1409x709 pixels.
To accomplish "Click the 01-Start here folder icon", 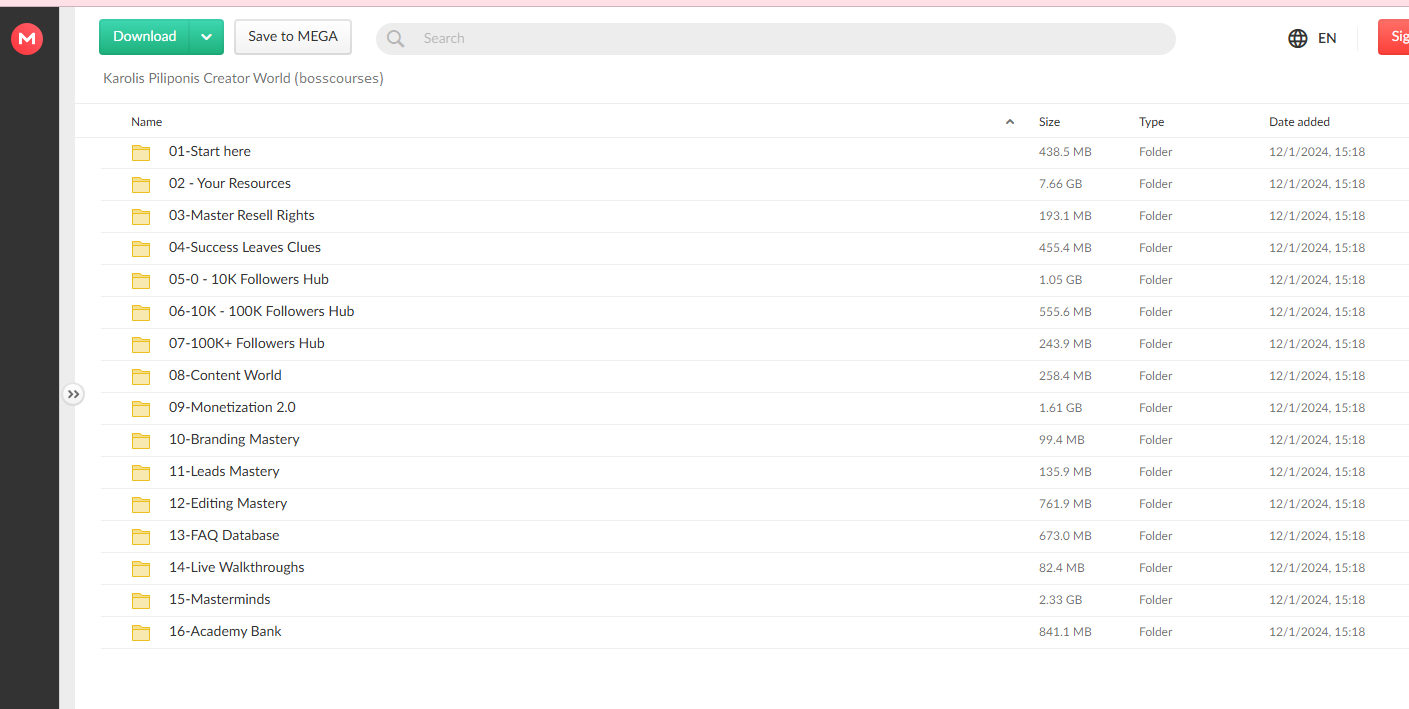I will coord(141,152).
